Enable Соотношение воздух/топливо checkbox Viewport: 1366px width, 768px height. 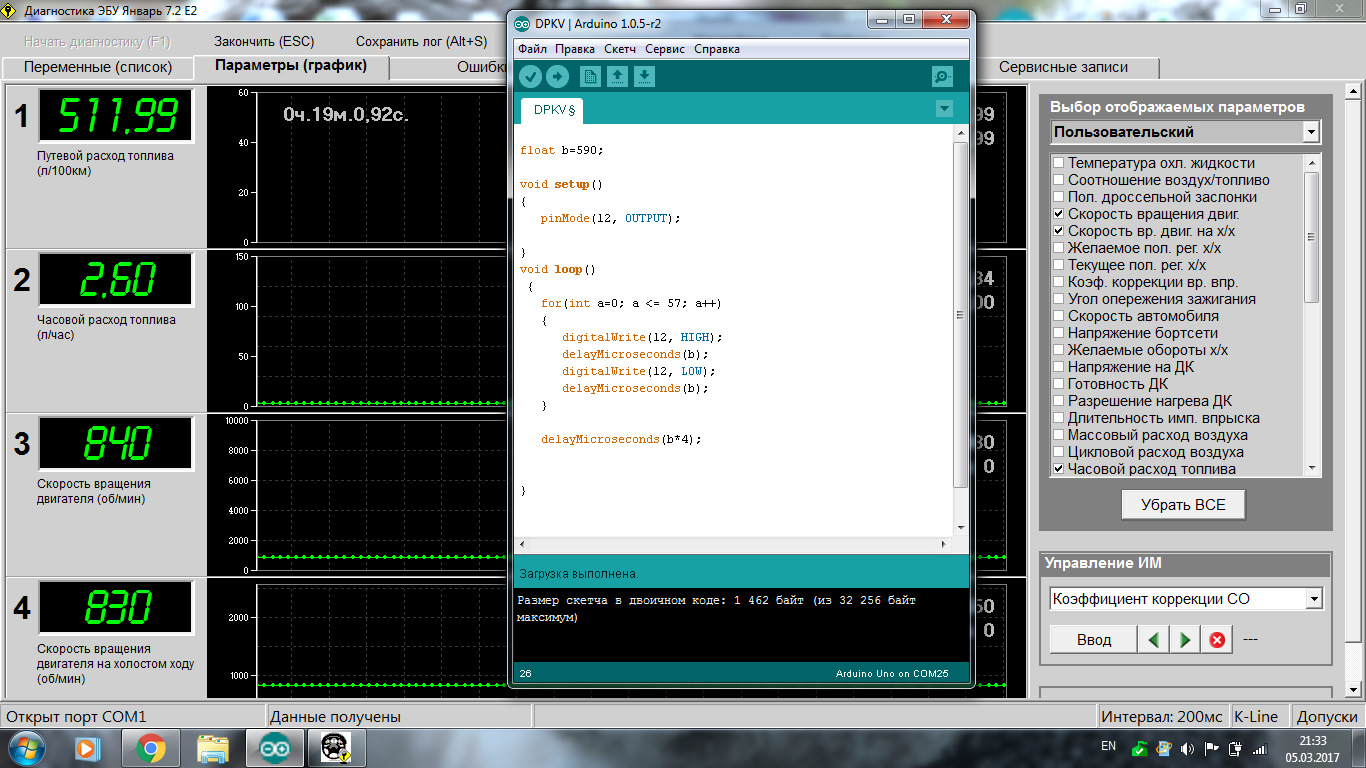click(1059, 180)
